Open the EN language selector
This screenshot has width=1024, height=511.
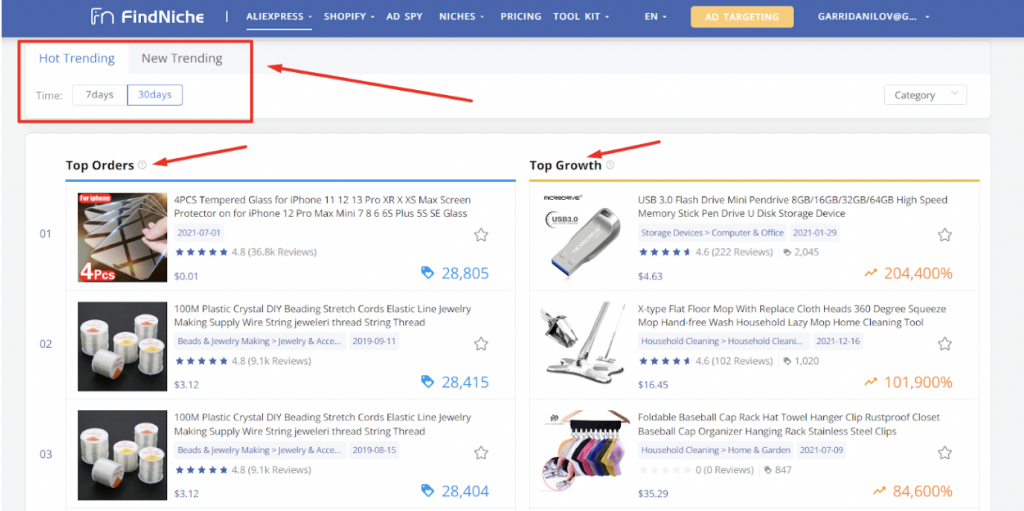click(655, 16)
